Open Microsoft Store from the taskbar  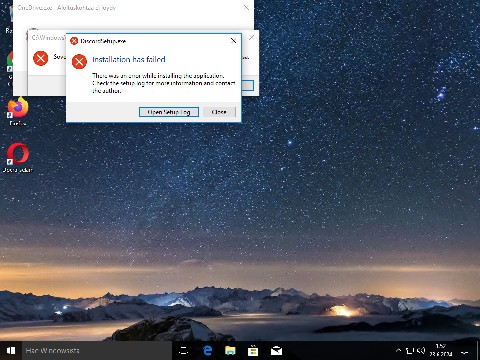pyautogui.click(x=253, y=351)
